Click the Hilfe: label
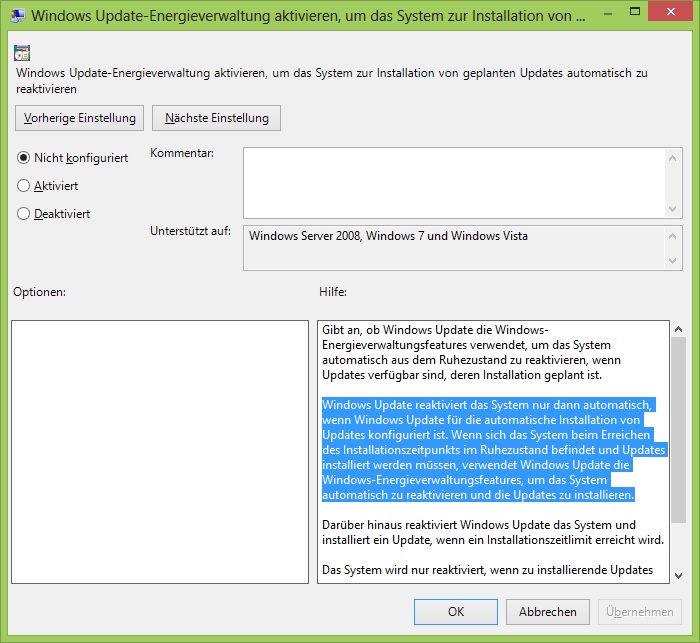Screen dimensions: 700x643 [333, 292]
